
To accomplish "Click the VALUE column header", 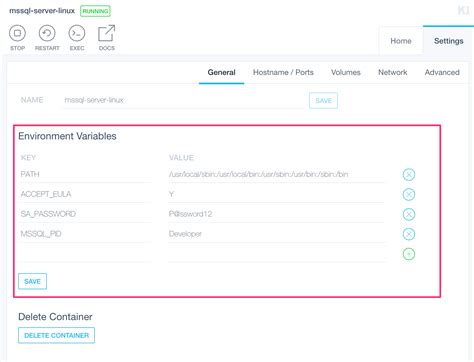I will coord(181,158).
